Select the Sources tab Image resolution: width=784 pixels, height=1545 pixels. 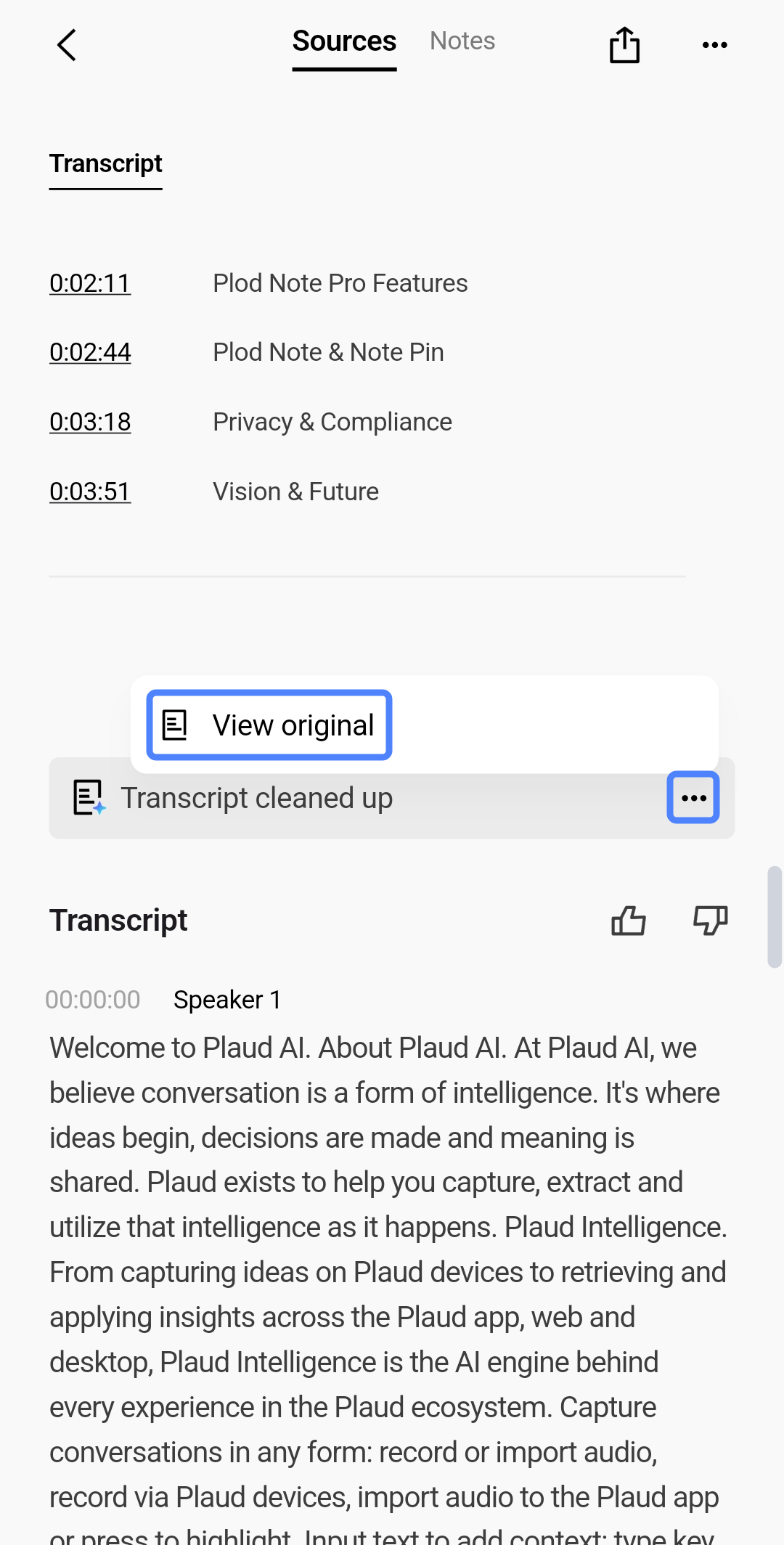[x=344, y=42]
